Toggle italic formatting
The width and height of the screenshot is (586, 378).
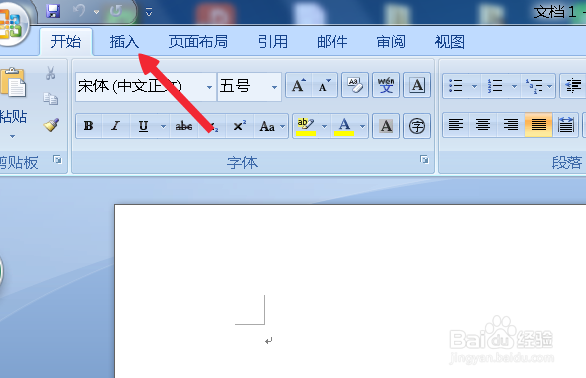pos(116,126)
